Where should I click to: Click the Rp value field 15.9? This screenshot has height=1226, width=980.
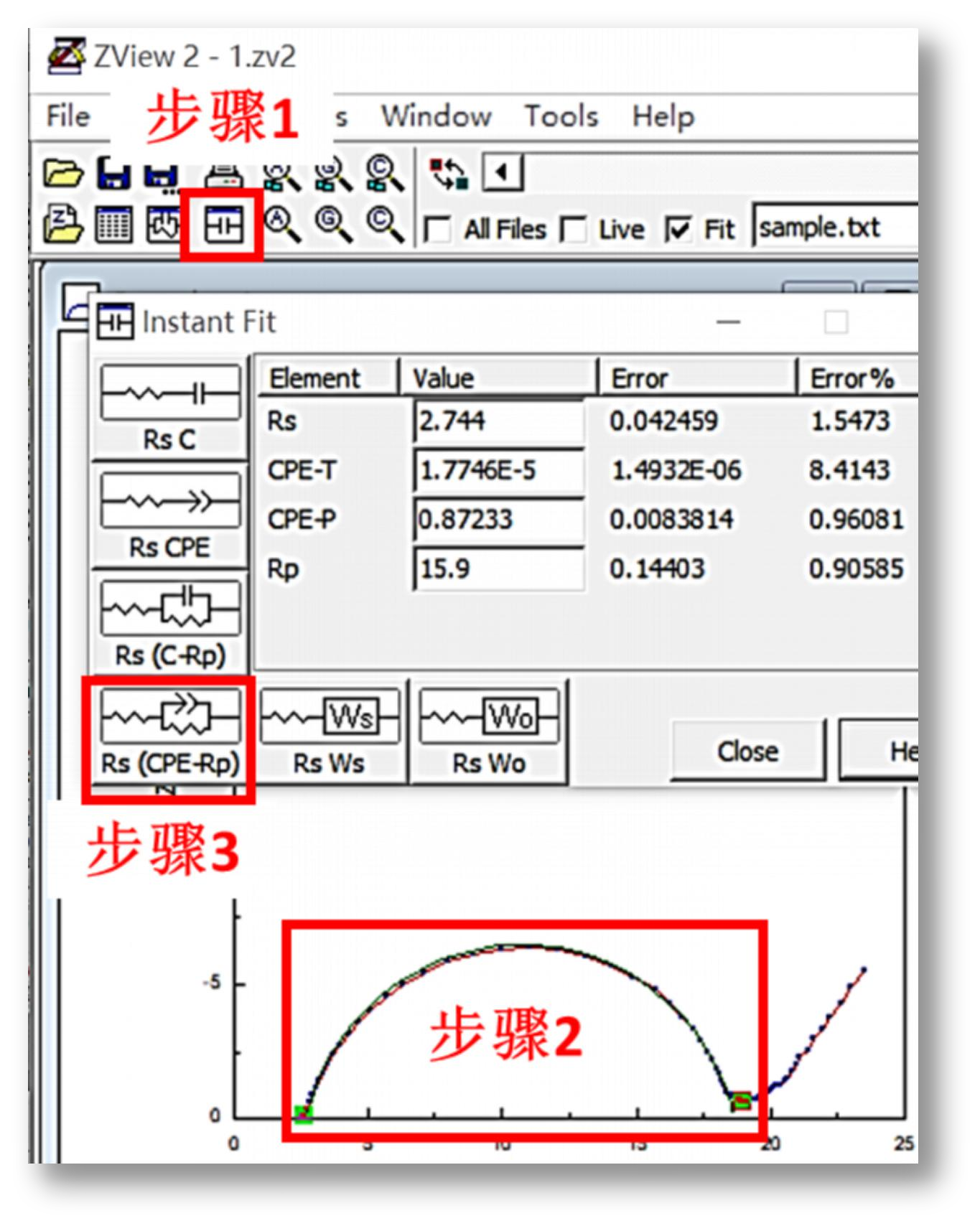pyautogui.click(x=499, y=568)
